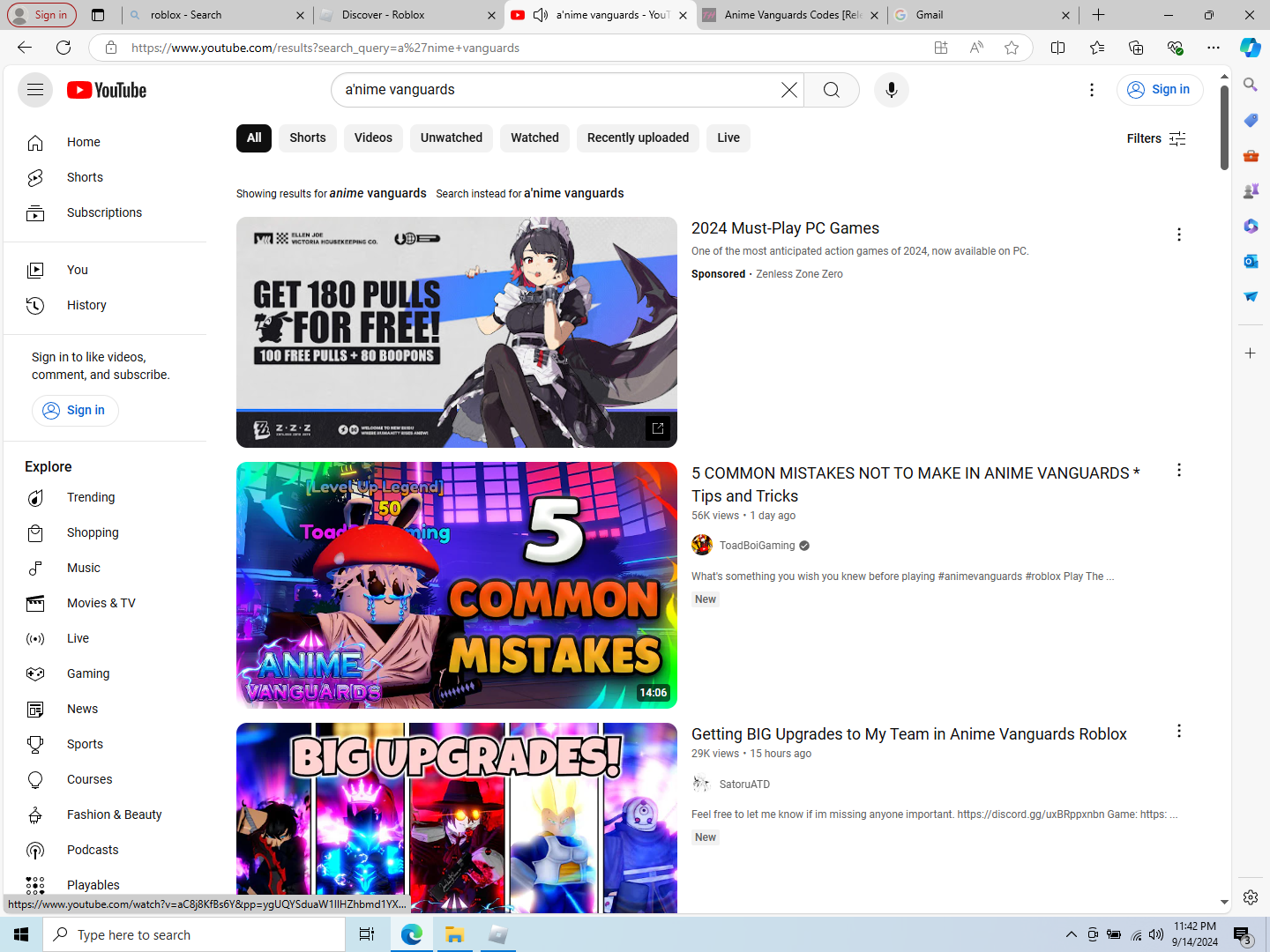
Task: Open the YouTube hamburger guide menu
Action: (35, 90)
